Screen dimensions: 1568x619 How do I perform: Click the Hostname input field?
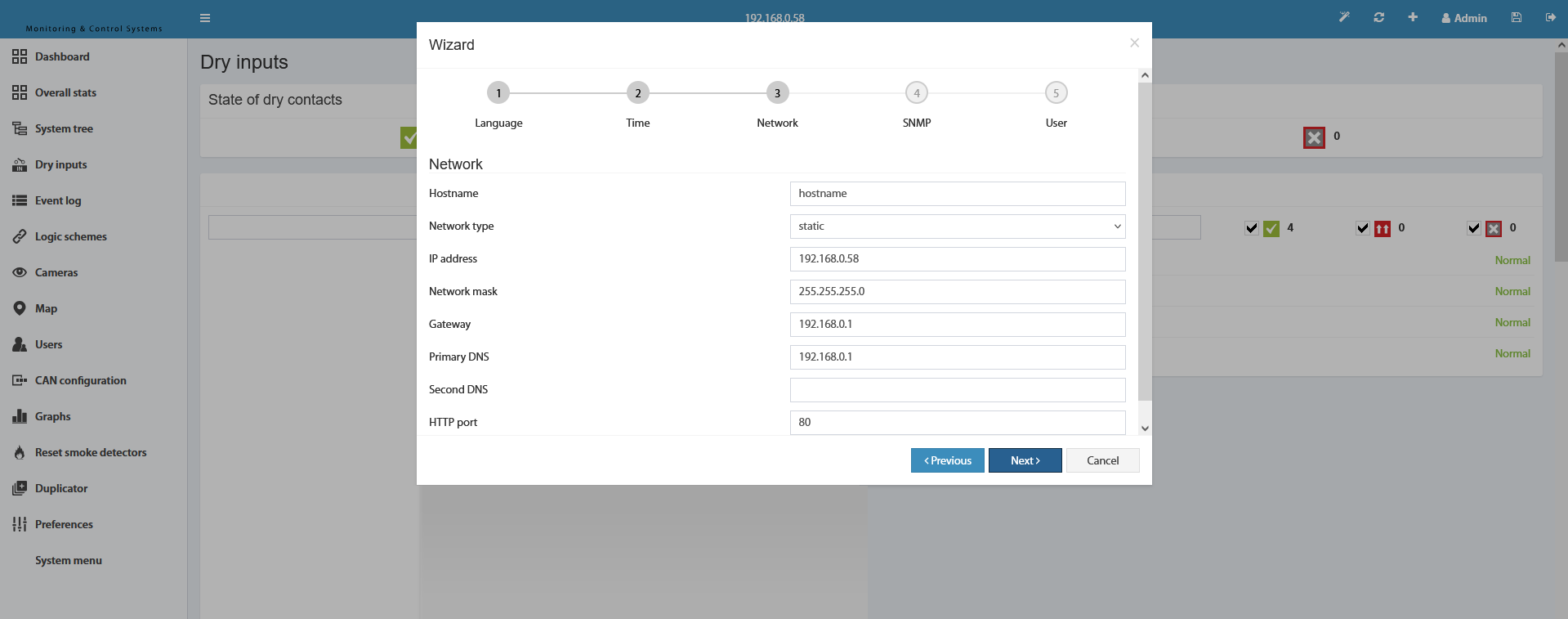tap(958, 194)
